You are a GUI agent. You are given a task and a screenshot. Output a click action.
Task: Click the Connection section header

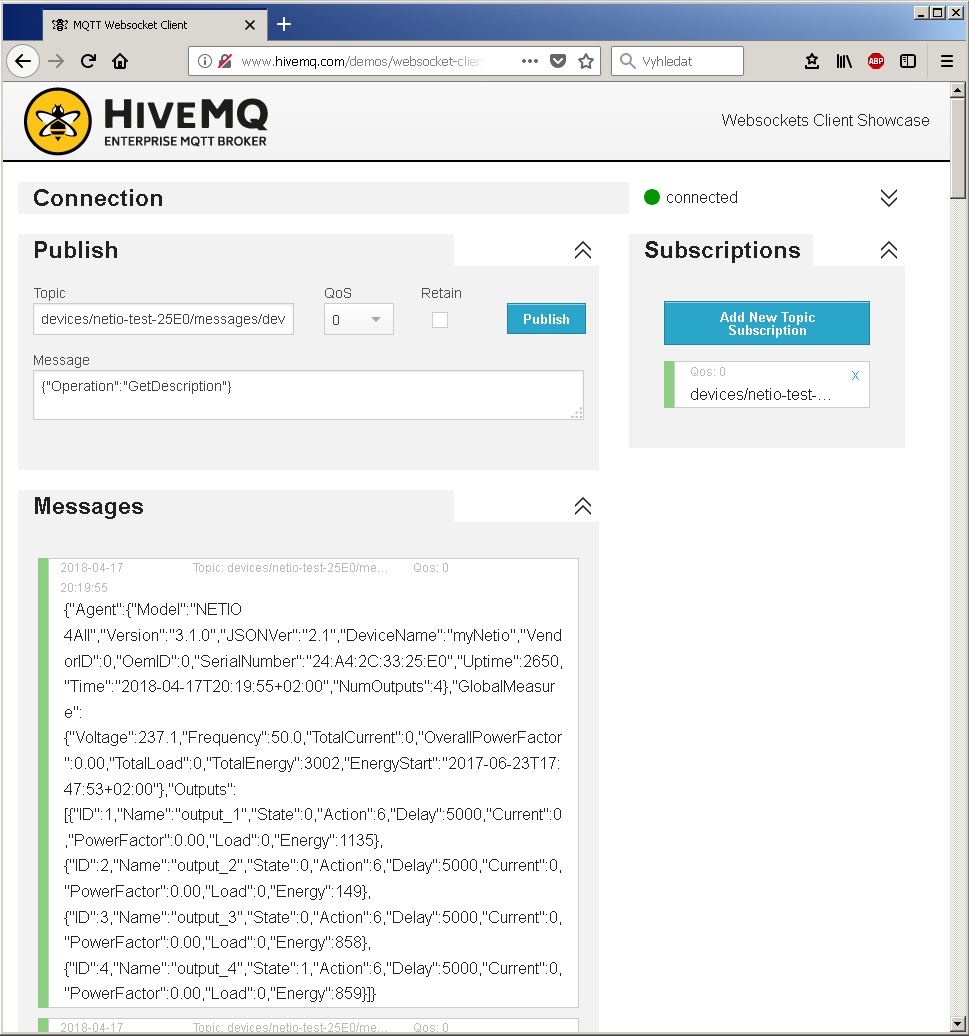(x=323, y=198)
